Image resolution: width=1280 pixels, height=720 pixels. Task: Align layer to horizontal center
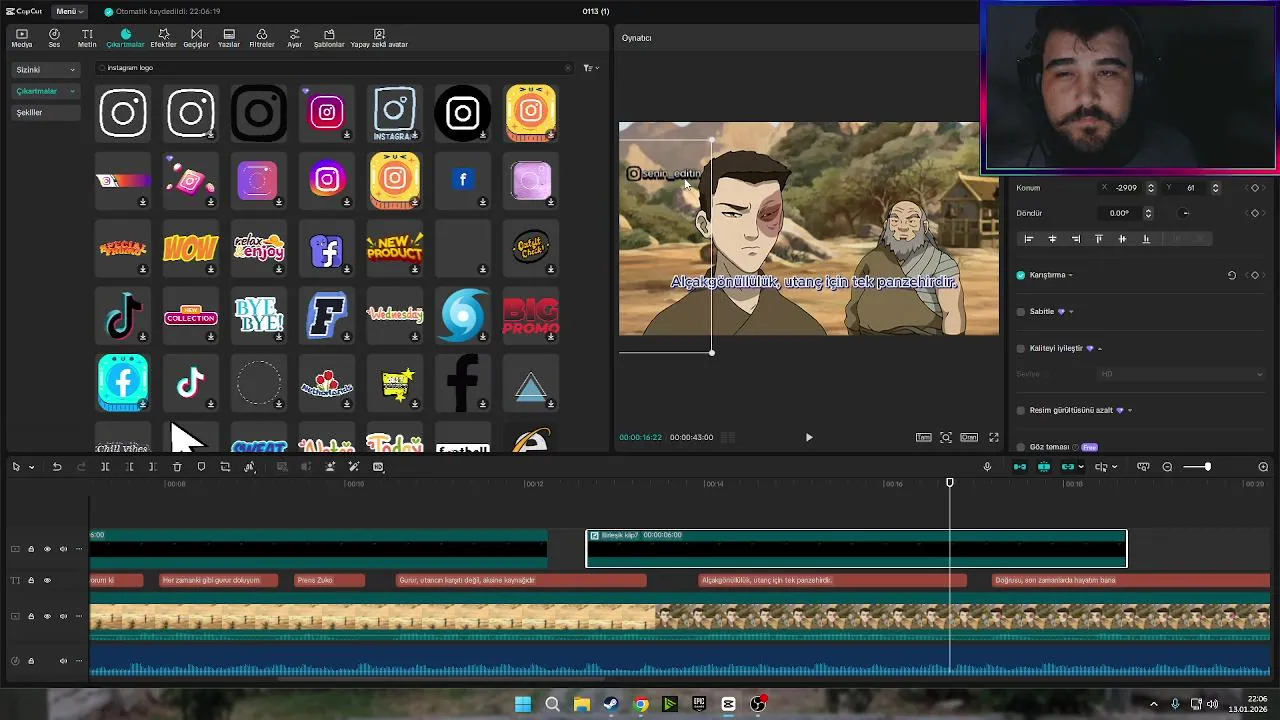click(x=1052, y=239)
